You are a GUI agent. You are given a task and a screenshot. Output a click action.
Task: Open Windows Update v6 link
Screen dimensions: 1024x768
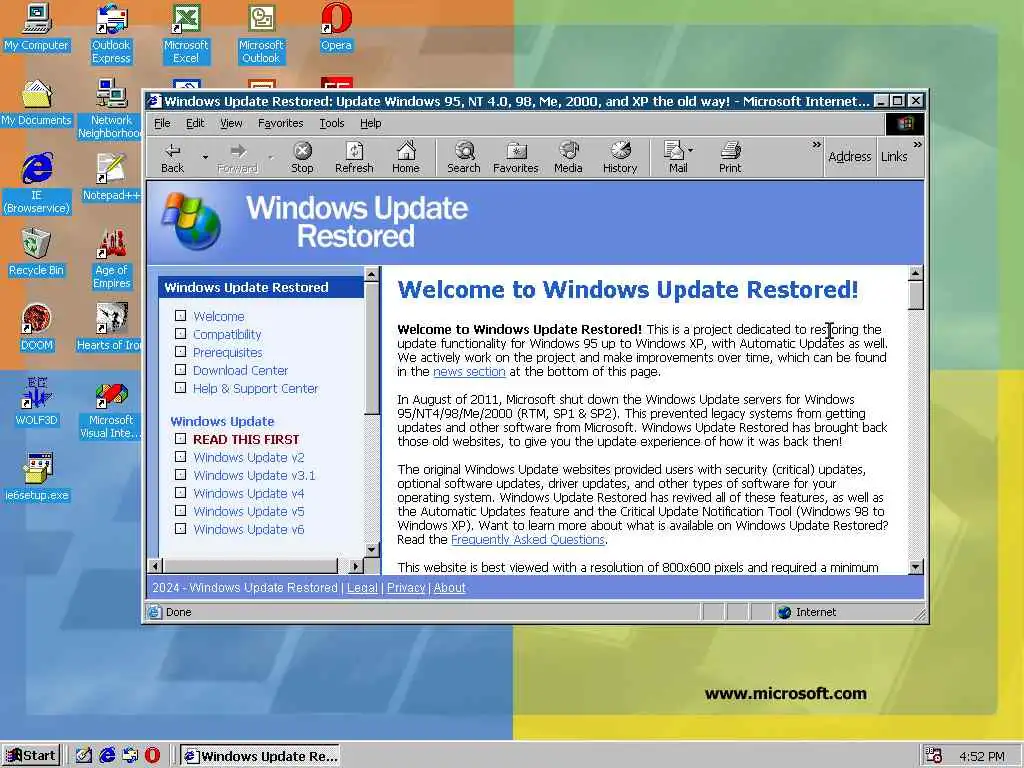click(249, 530)
